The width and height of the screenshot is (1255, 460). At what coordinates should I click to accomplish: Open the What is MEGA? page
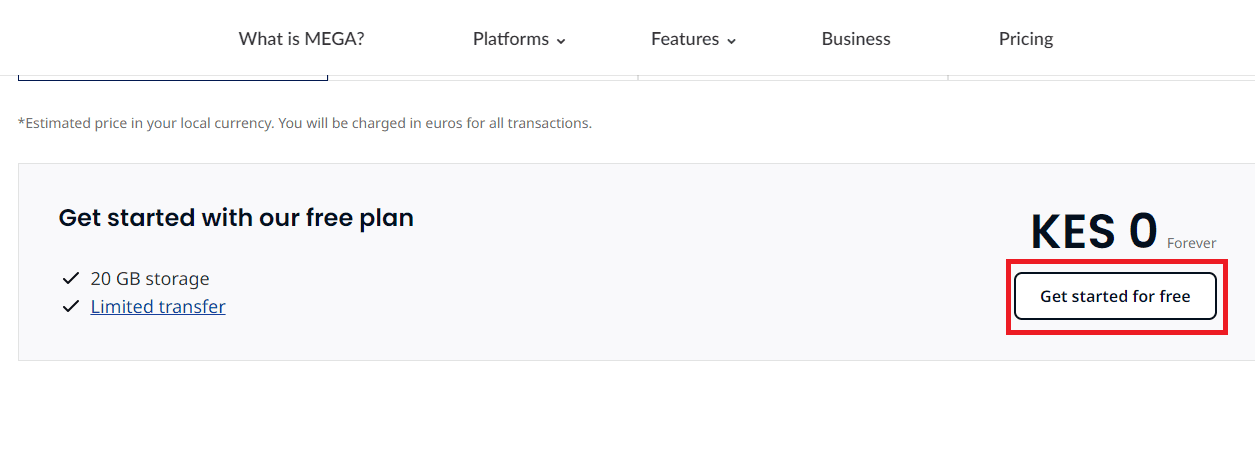(301, 39)
